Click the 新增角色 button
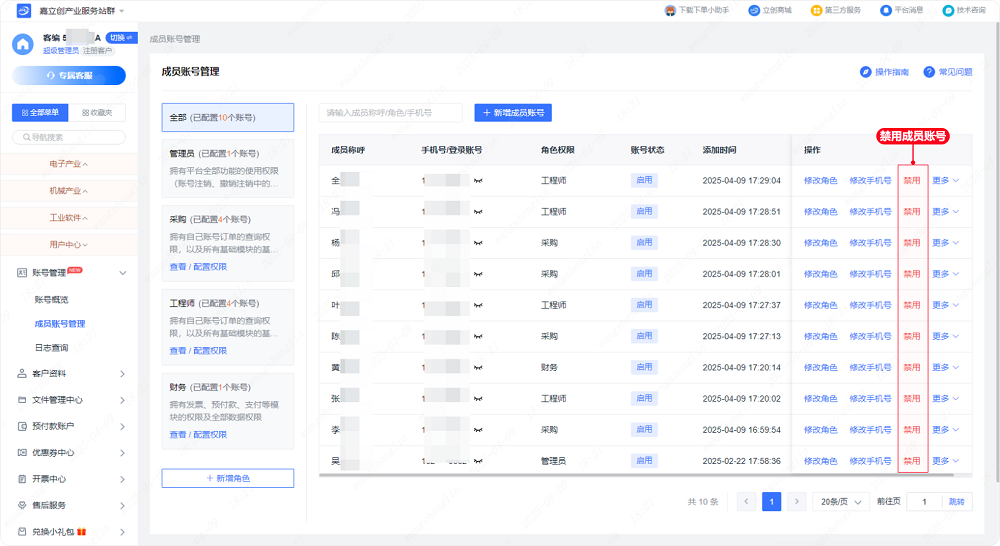 228,478
